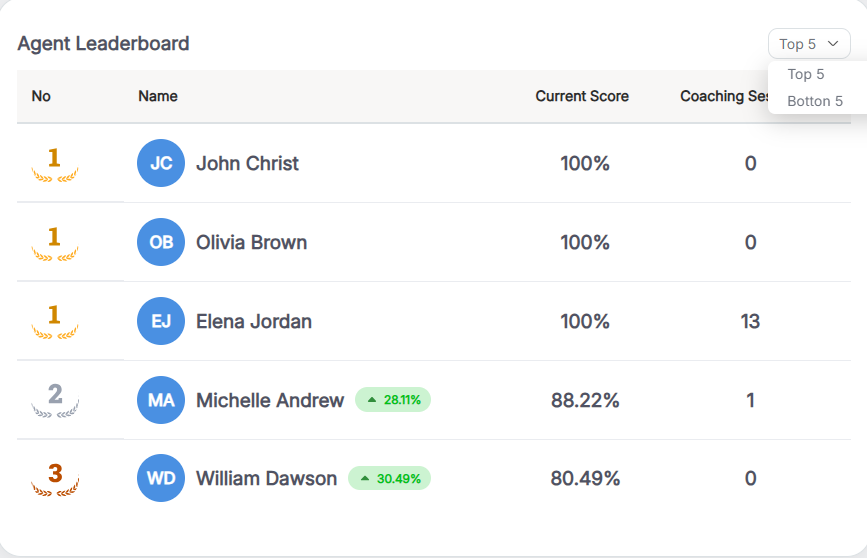The image size is (867, 558).
Task: Open William Dawson's name link
Action: [266, 478]
